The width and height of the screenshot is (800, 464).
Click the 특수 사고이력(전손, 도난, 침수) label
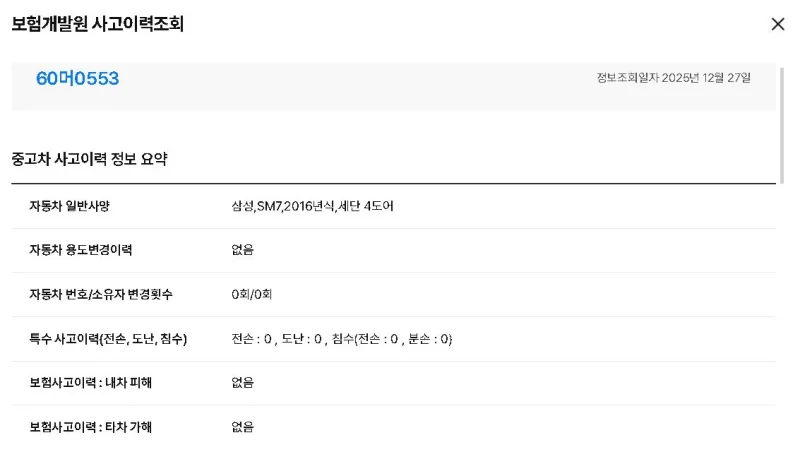[x=109, y=339]
